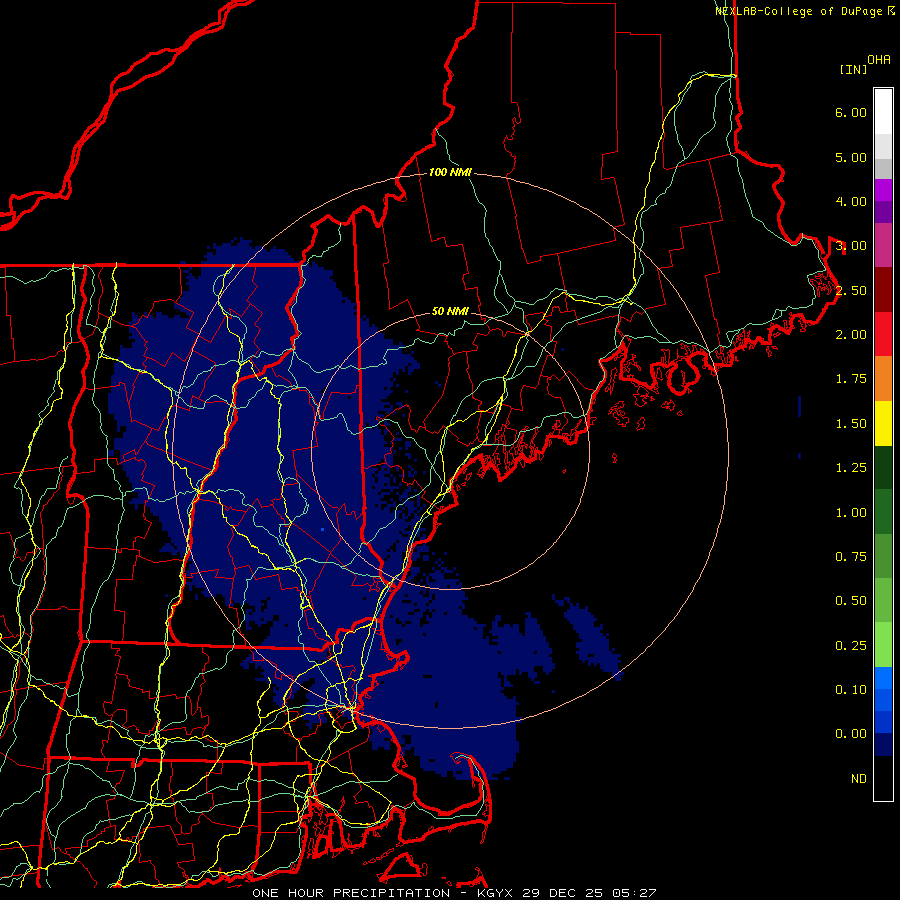Pick the bright magenta swatch near 4.00
This screenshot has height=900, width=900.
(x=883, y=190)
